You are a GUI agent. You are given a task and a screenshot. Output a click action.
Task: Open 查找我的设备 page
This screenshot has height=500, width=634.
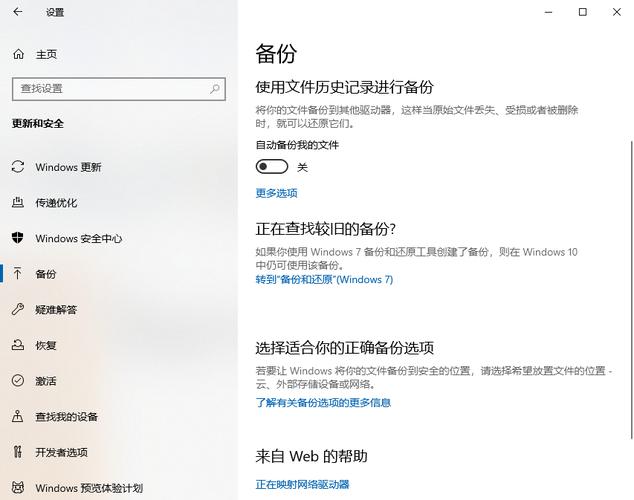point(67,416)
